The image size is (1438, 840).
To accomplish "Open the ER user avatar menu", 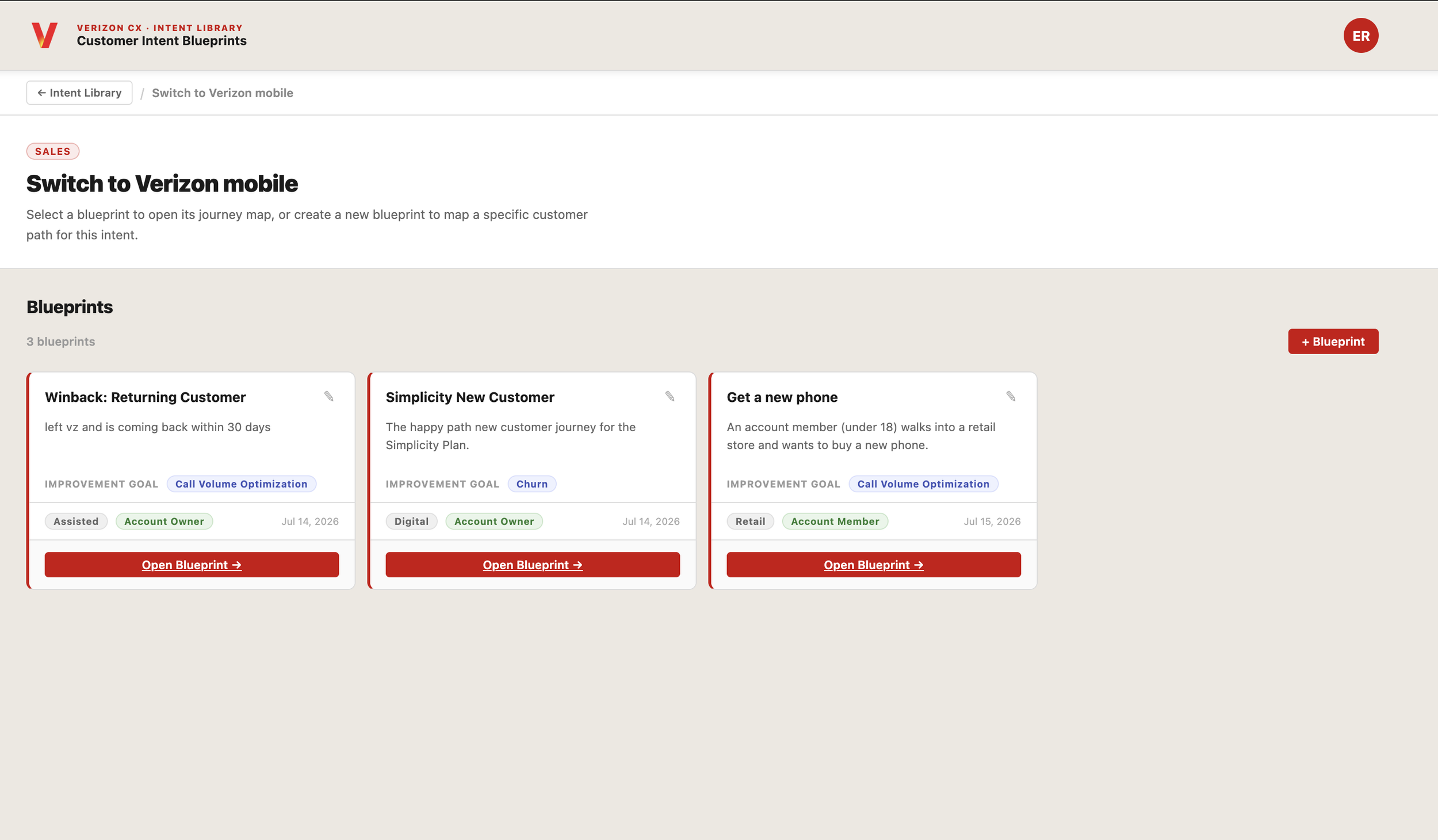I will (1360, 36).
